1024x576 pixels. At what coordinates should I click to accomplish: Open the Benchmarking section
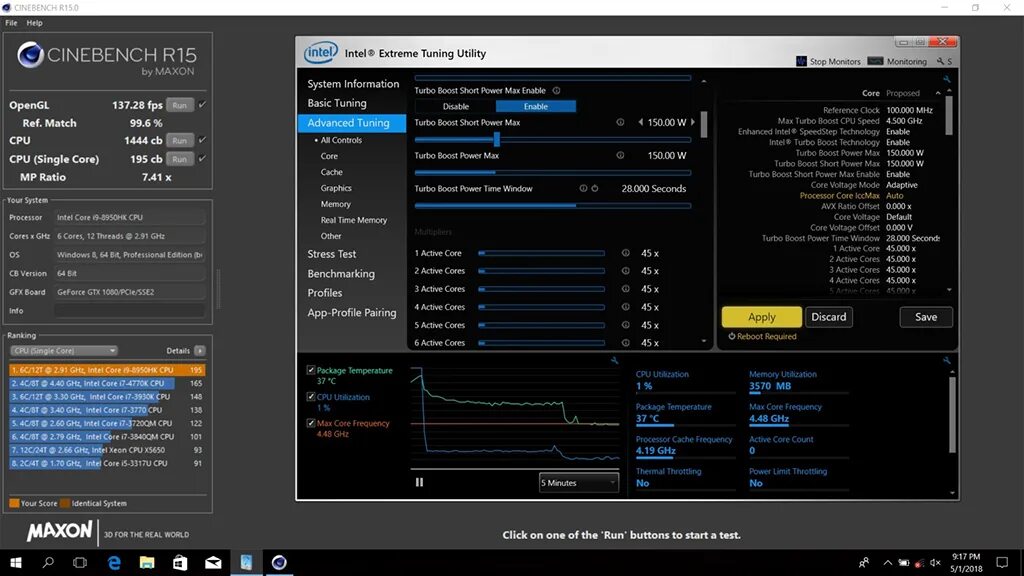pyautogui.click(x=341, y=274)
